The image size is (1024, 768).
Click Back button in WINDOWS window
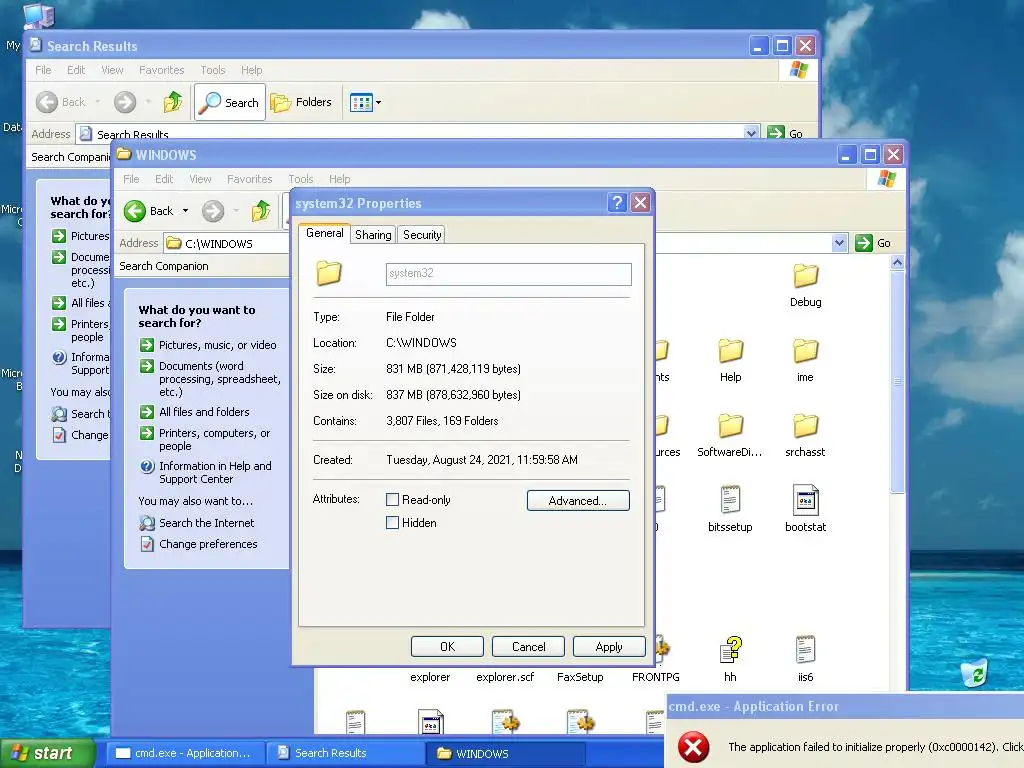click(149, 211)
